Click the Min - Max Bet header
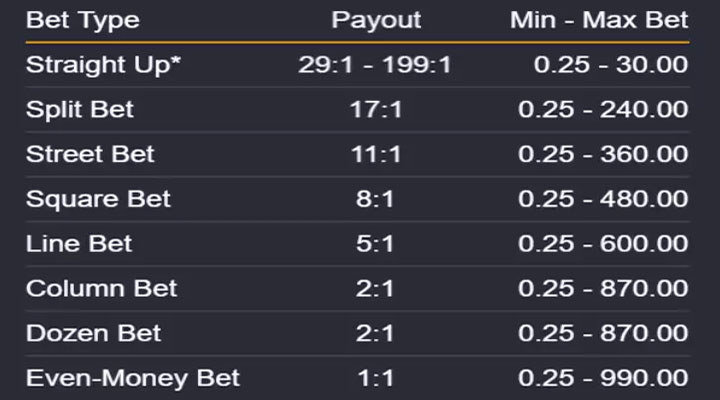Viewport: 720px width, 400px height. (x=599, y=20)
